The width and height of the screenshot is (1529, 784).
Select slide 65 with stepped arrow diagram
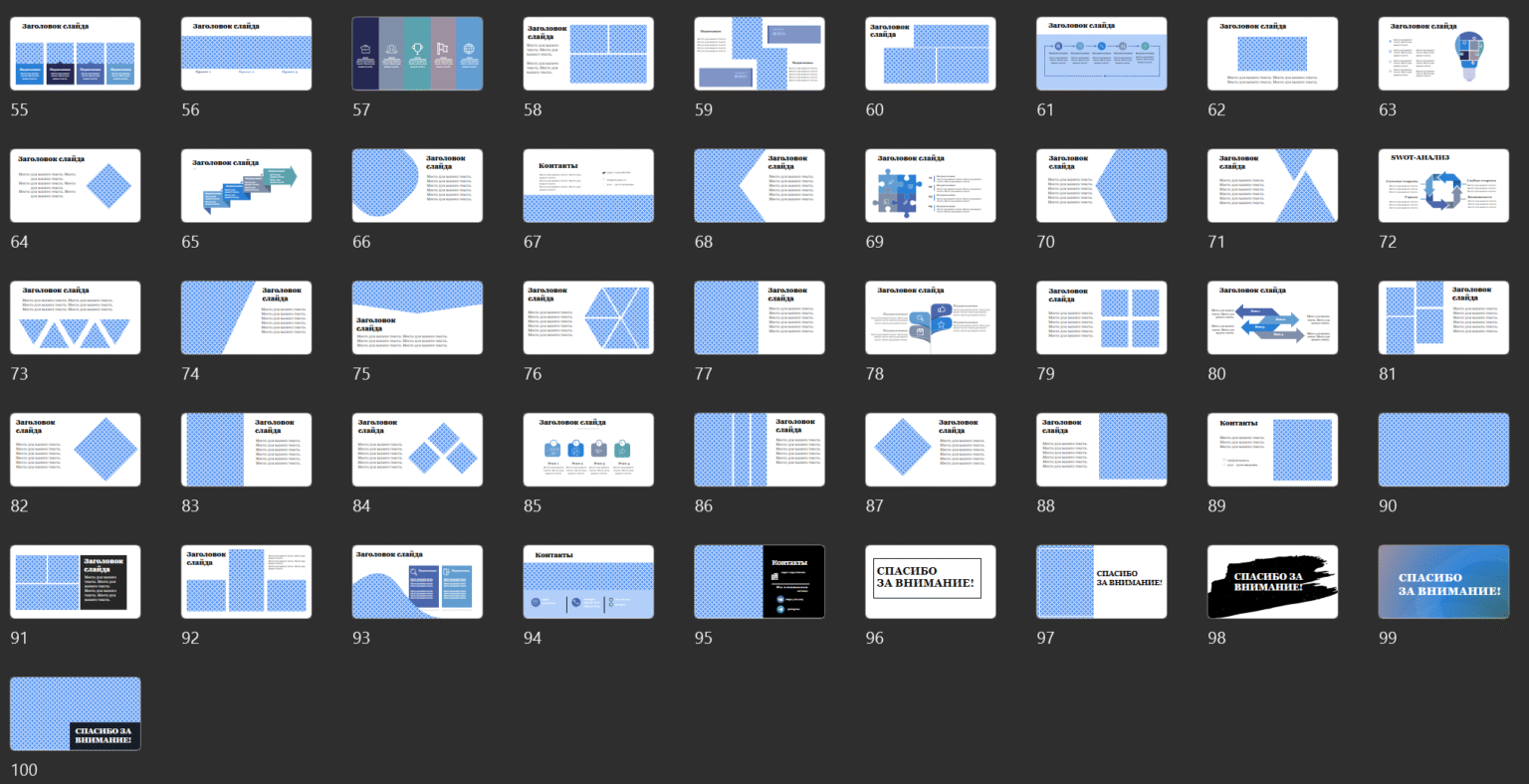pyautogui.click(x=246, y=186)
